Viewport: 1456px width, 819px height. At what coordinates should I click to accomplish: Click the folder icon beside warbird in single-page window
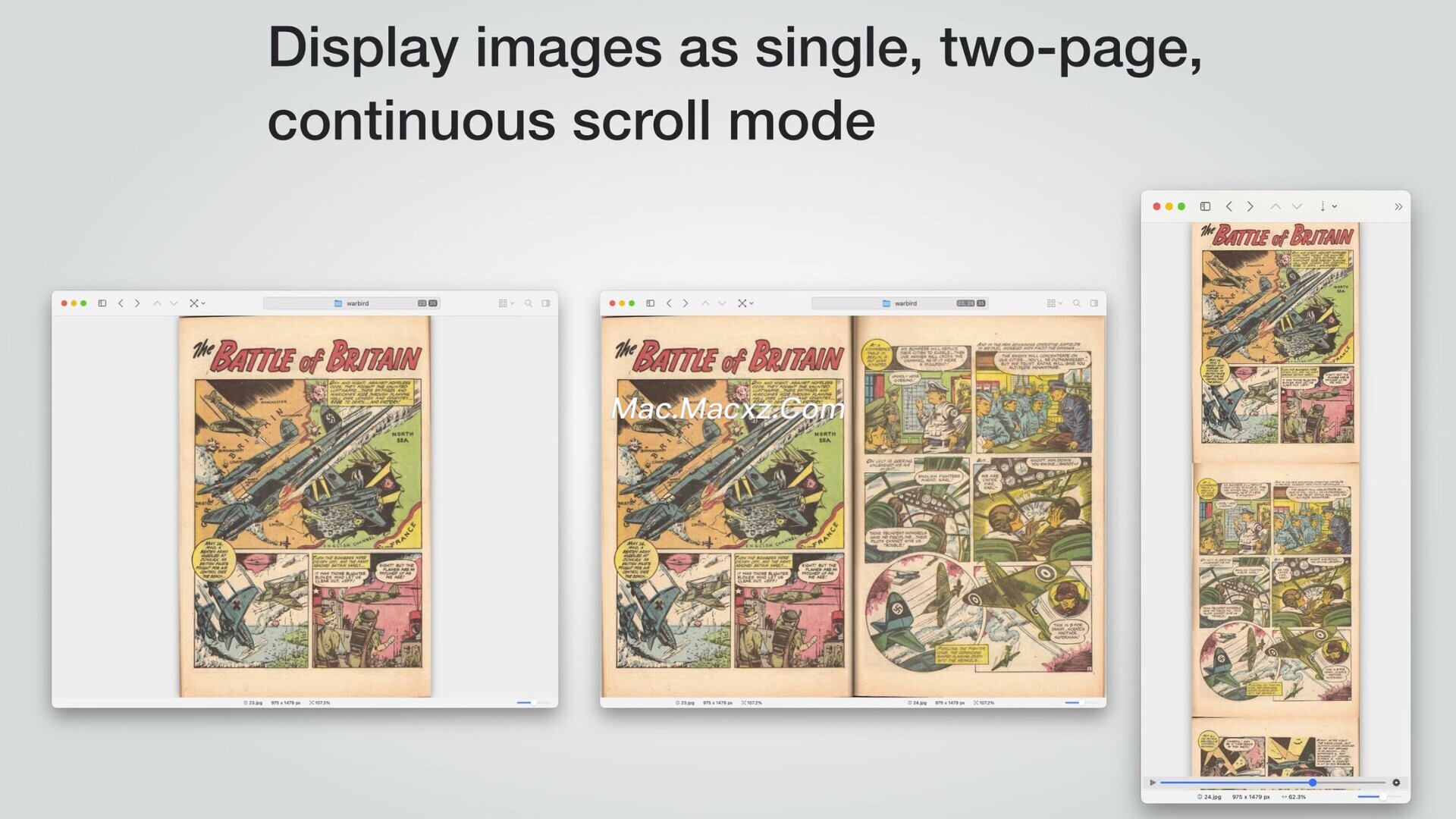coord(338,303)
